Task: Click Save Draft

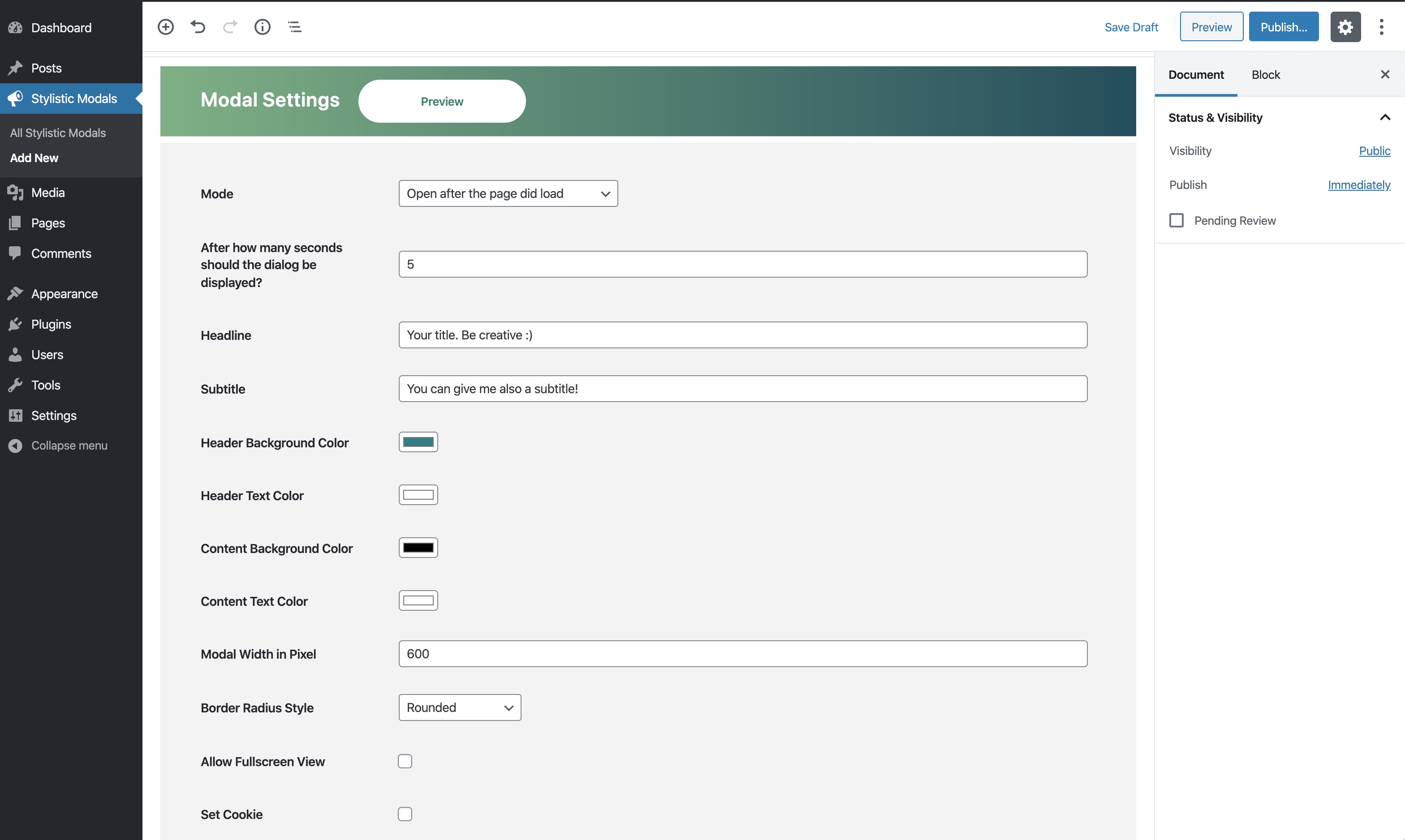Action: point(1131,27)
